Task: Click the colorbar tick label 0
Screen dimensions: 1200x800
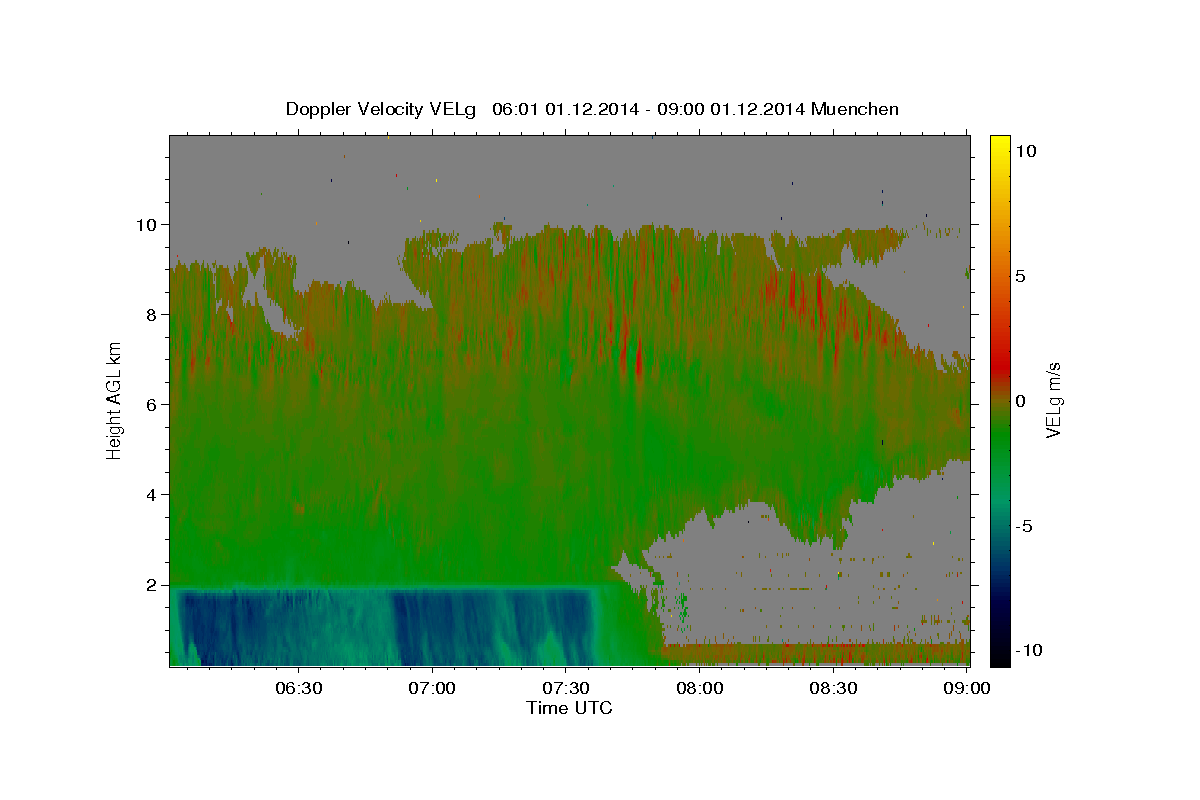Action: (1020, 401)
